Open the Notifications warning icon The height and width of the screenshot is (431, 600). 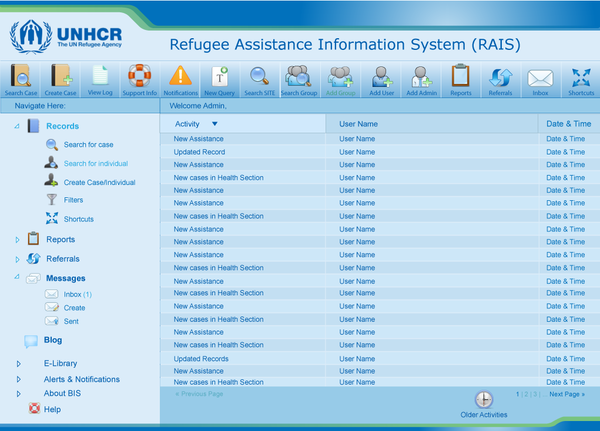pyautogui.click(x=180, y=77)
